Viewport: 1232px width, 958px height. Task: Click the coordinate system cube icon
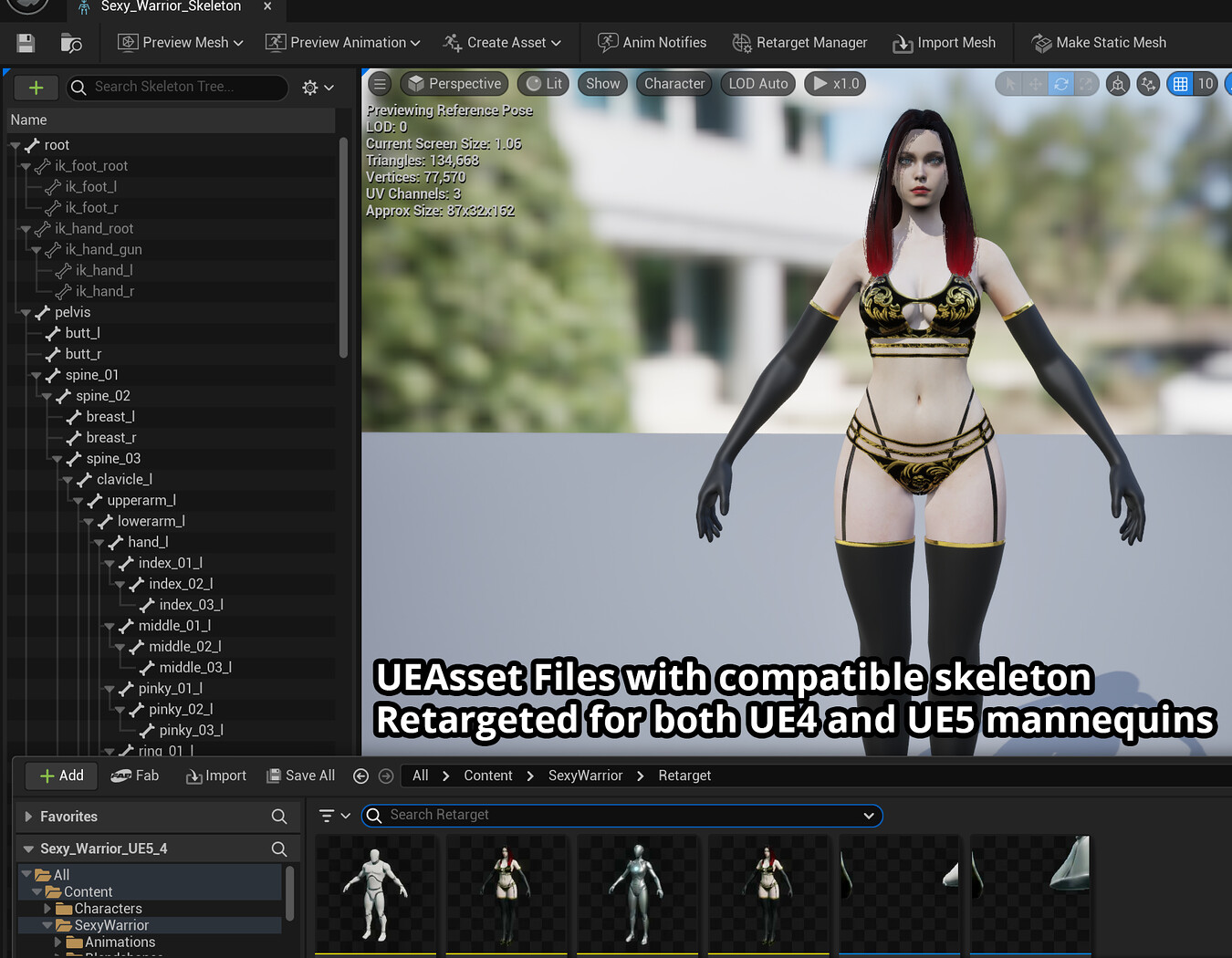coord(1118,84)
